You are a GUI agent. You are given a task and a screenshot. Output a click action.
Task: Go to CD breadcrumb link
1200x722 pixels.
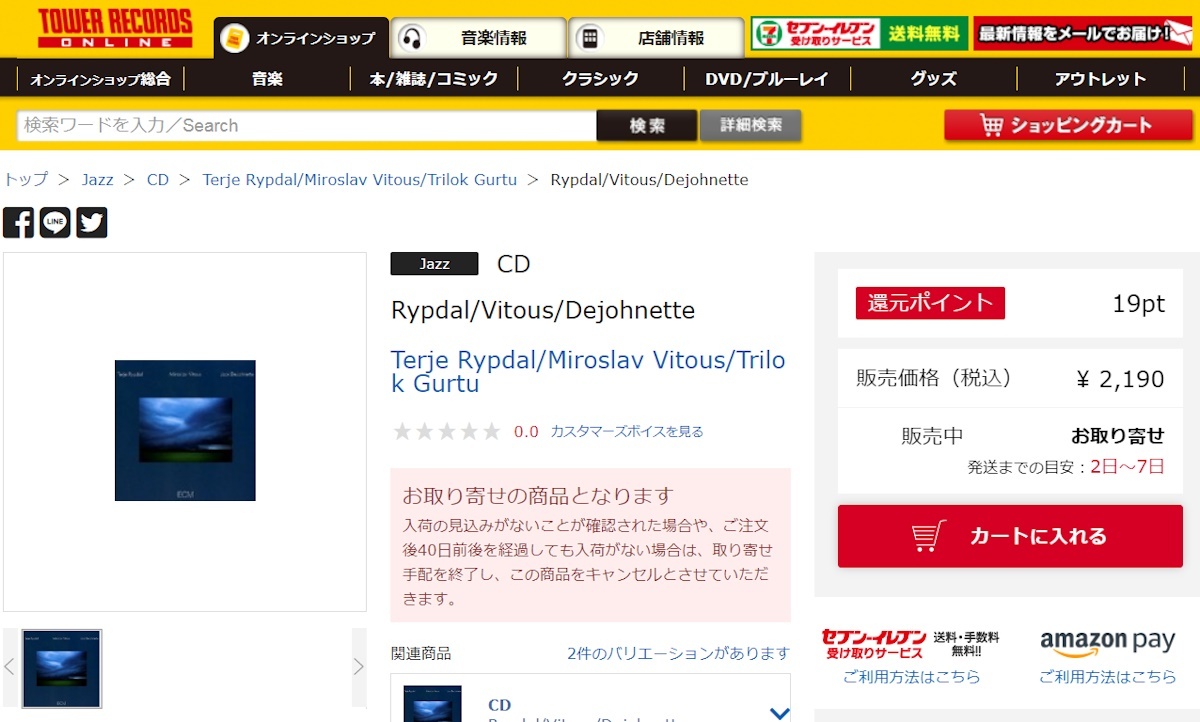pyautogui.click(x=158, y=180)
